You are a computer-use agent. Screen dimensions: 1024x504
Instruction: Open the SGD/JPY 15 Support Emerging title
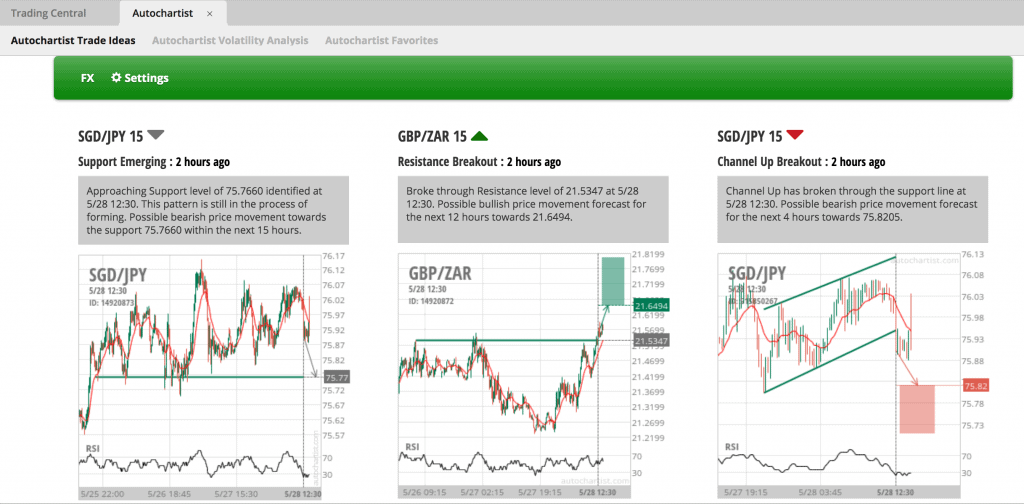pyautogui.click(x=110, y=136)
